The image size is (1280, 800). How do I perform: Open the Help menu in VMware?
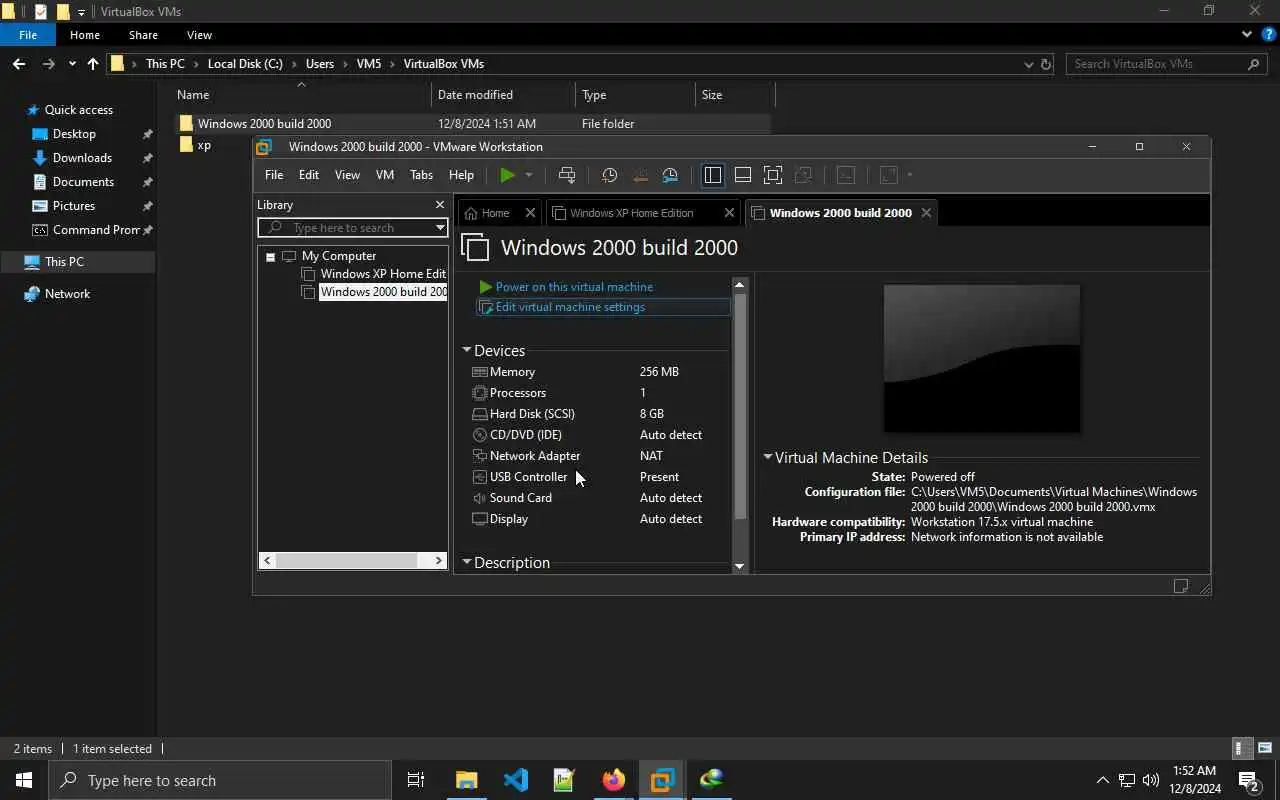[x=461, y=175]
